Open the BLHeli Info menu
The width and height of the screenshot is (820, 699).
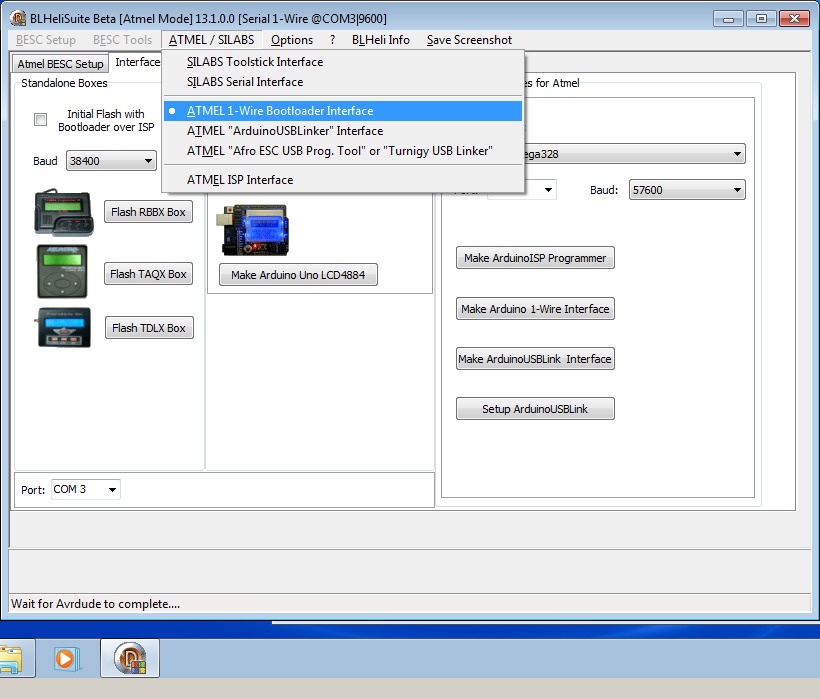coord(381,40)
